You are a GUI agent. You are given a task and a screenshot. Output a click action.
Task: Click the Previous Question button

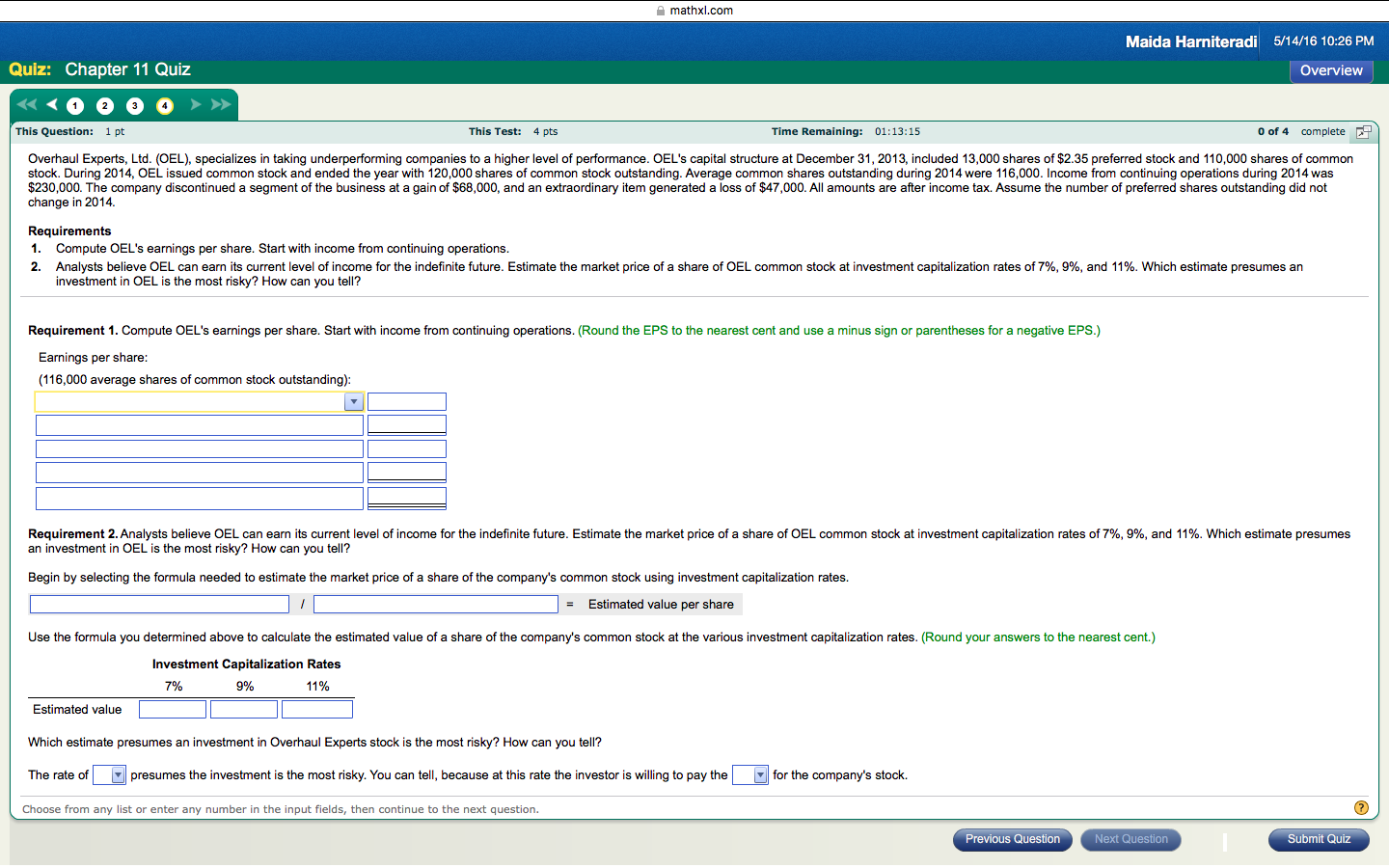point(1012,839)
